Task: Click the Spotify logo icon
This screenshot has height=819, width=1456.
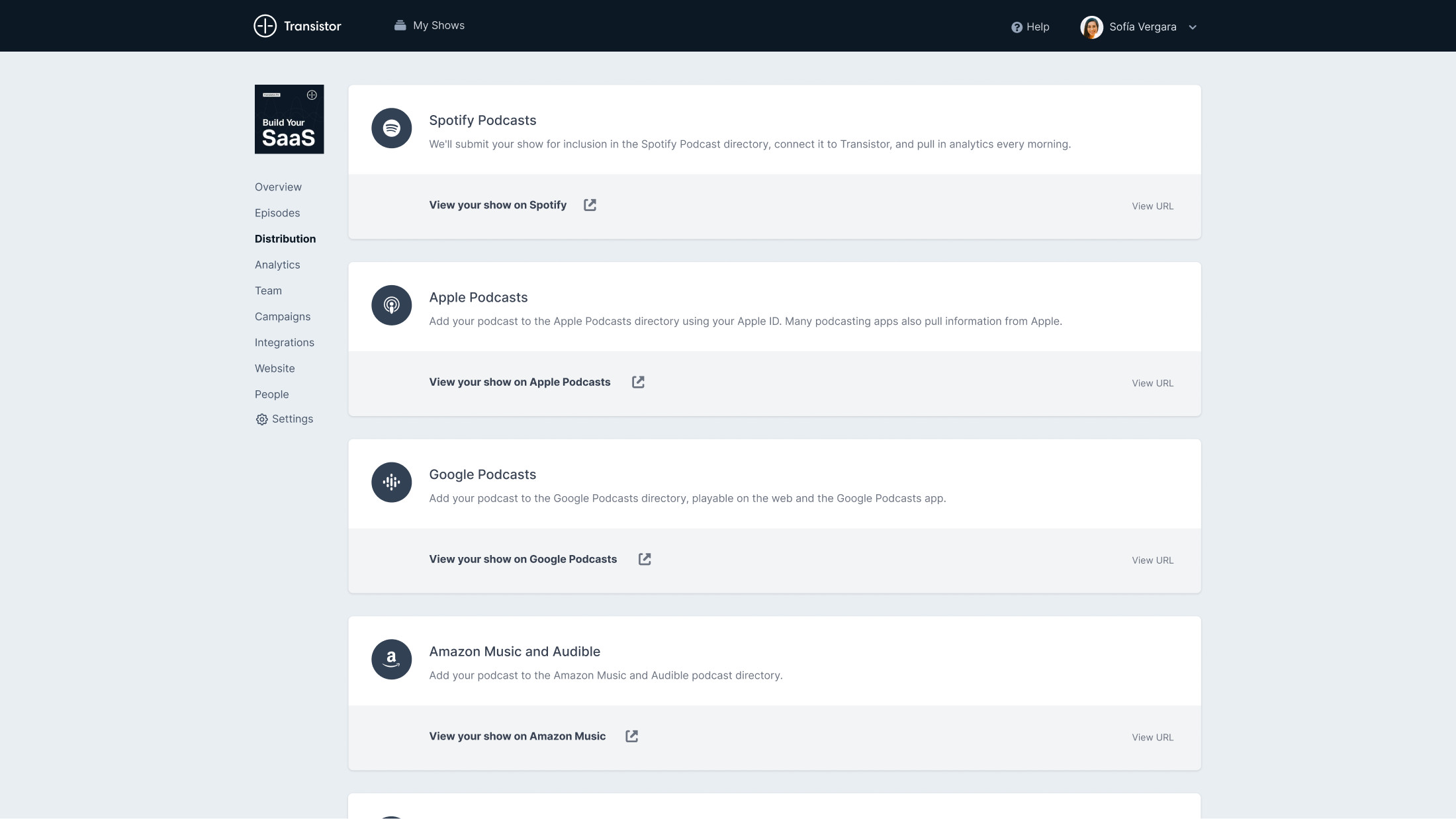Action: coord(391,128)
